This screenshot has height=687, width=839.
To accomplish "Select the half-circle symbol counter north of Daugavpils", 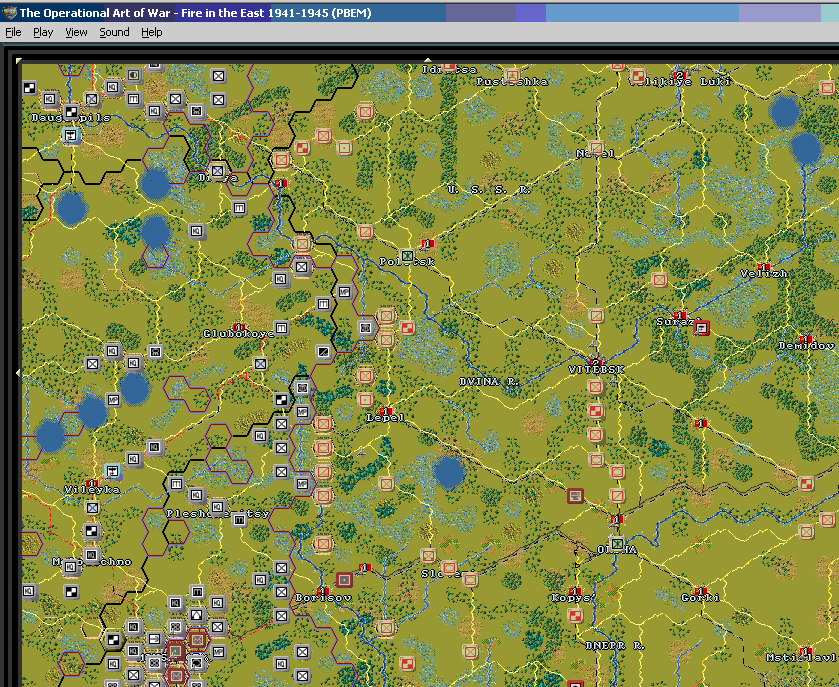I will (x=134, y=75).
